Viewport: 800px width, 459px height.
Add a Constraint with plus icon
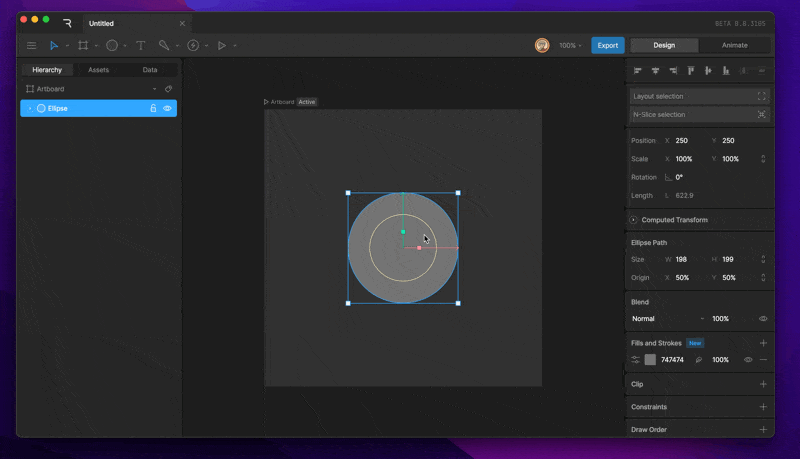[763, 406]
